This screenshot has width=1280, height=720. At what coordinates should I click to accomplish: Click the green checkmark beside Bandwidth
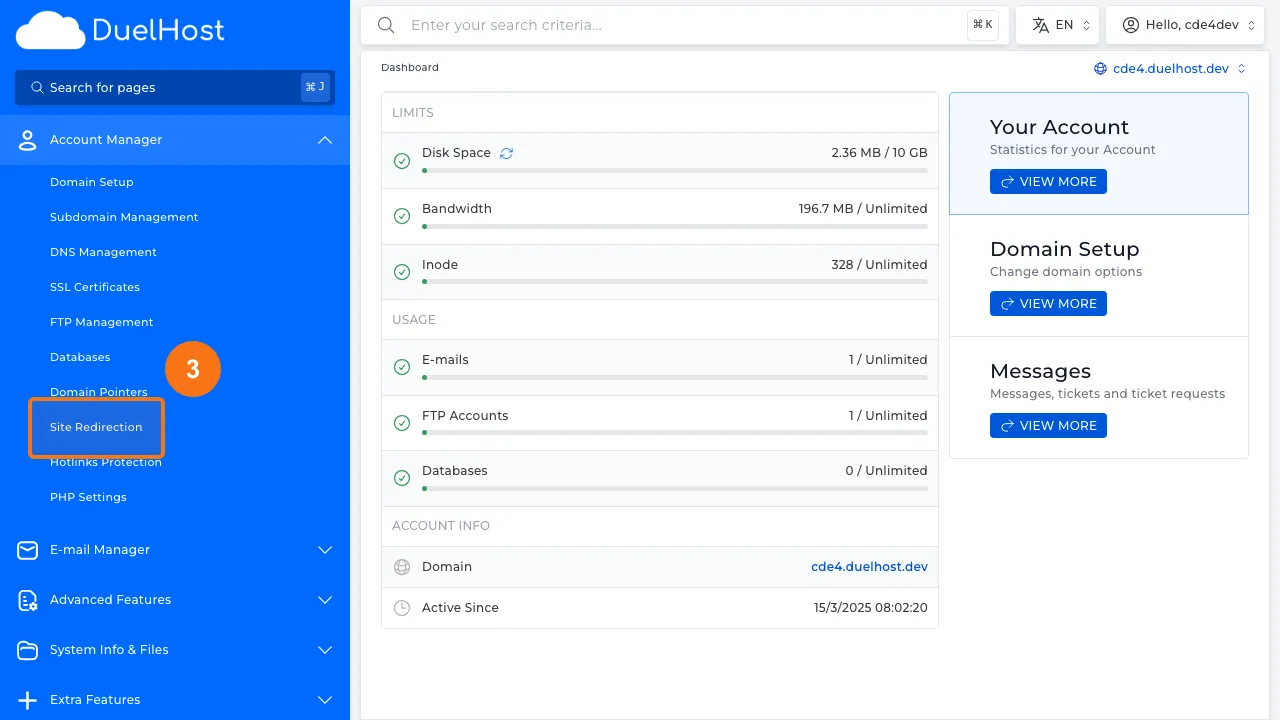pos(402,215)
